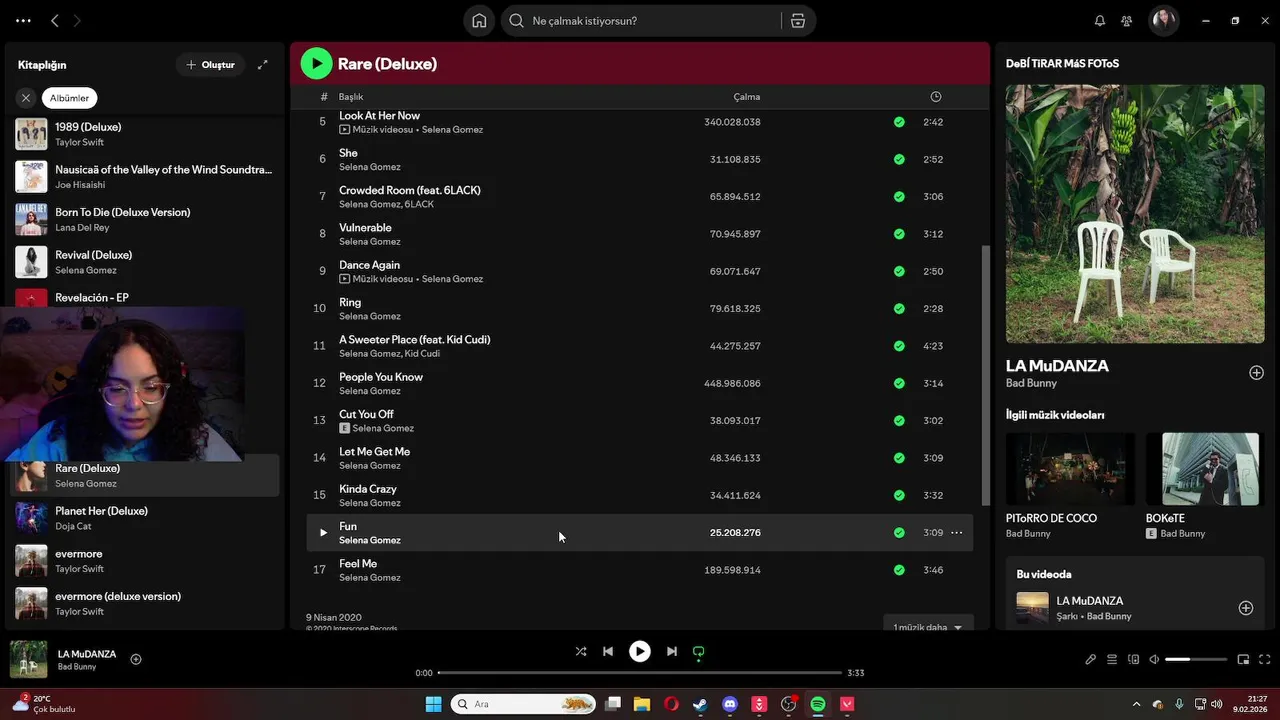
Task: Click the Bad Bunny artist link under LA MuDANZA
Action: pos(1031,383)
